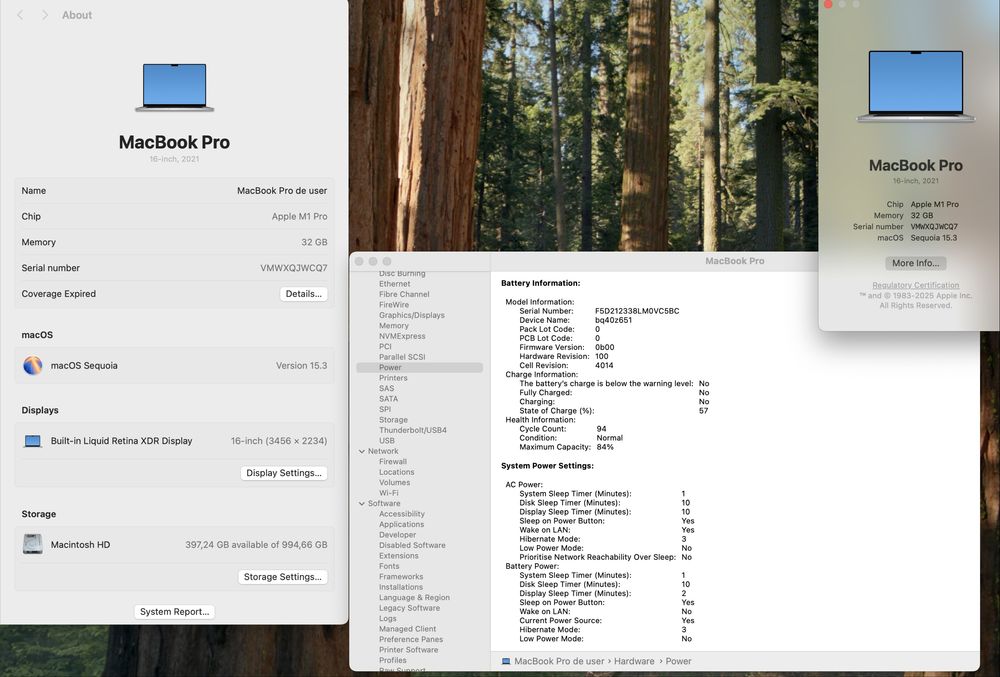Select NVMExpress in the sidebar
Viewport: 1000px width, 677px height.
[402, 336]
